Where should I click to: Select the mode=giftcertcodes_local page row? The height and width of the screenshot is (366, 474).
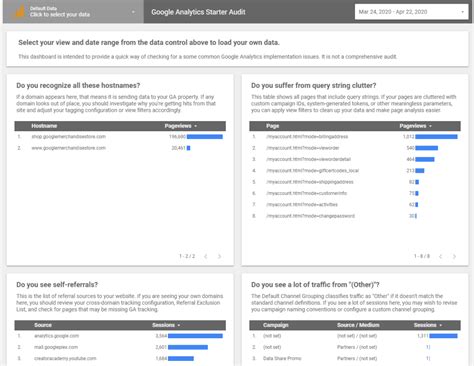click(x=355, y=171)
